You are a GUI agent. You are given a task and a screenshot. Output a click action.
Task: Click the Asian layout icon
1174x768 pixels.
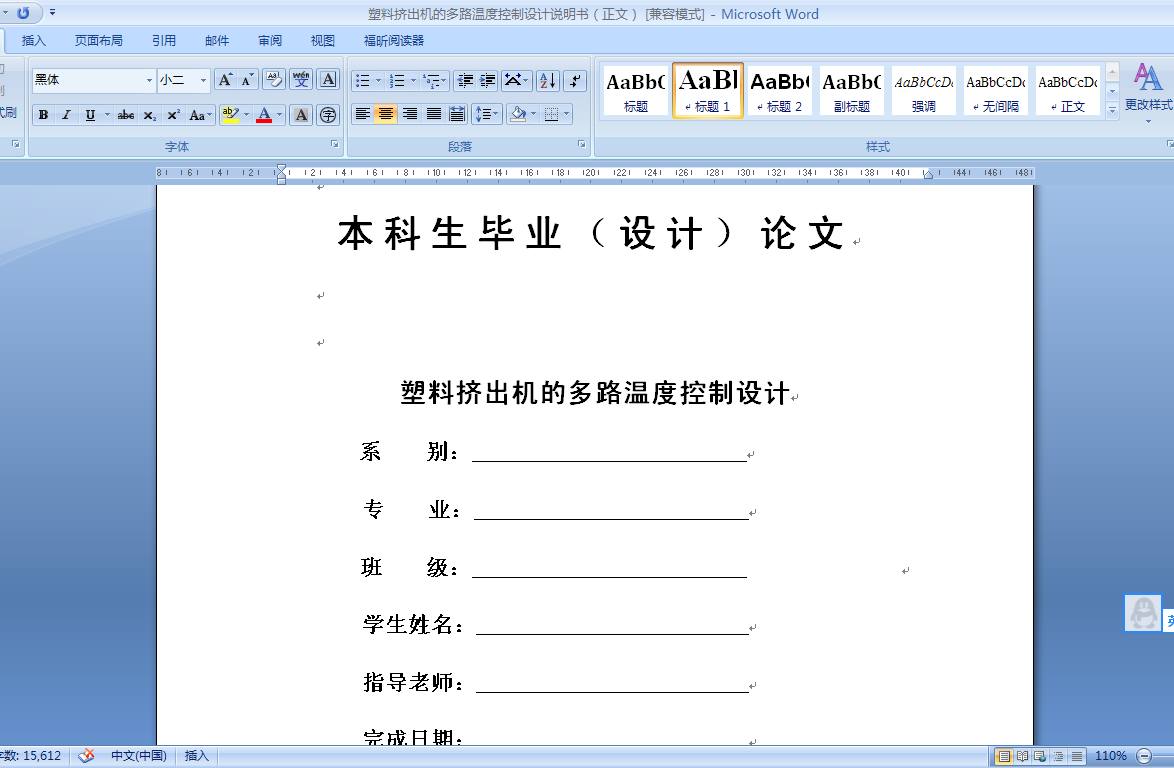[x=513, y=80]
